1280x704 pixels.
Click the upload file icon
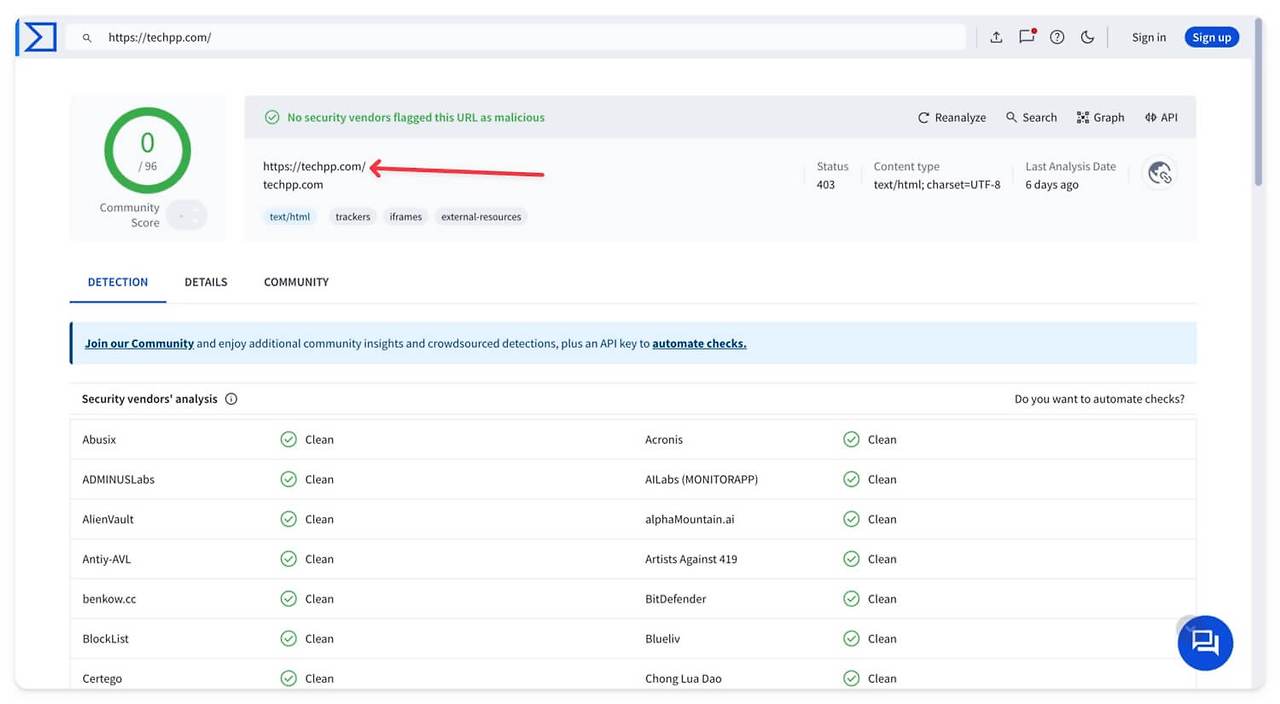996,37
